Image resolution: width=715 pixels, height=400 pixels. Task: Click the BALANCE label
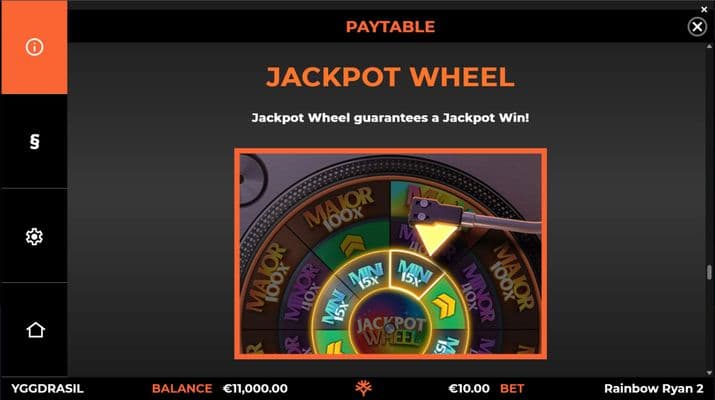pos(182,389)
